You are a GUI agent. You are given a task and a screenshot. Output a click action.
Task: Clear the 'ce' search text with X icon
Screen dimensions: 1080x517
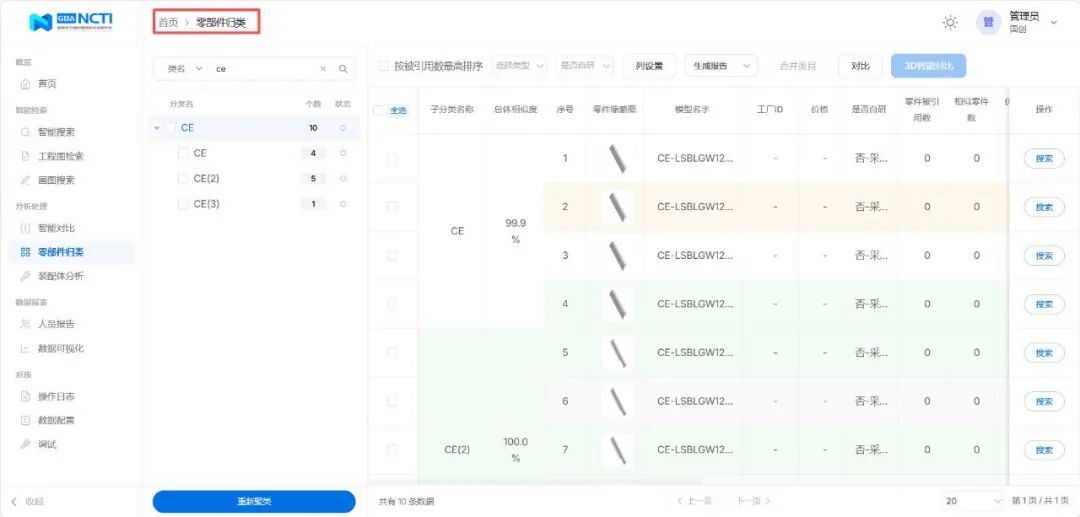(323, 69)
